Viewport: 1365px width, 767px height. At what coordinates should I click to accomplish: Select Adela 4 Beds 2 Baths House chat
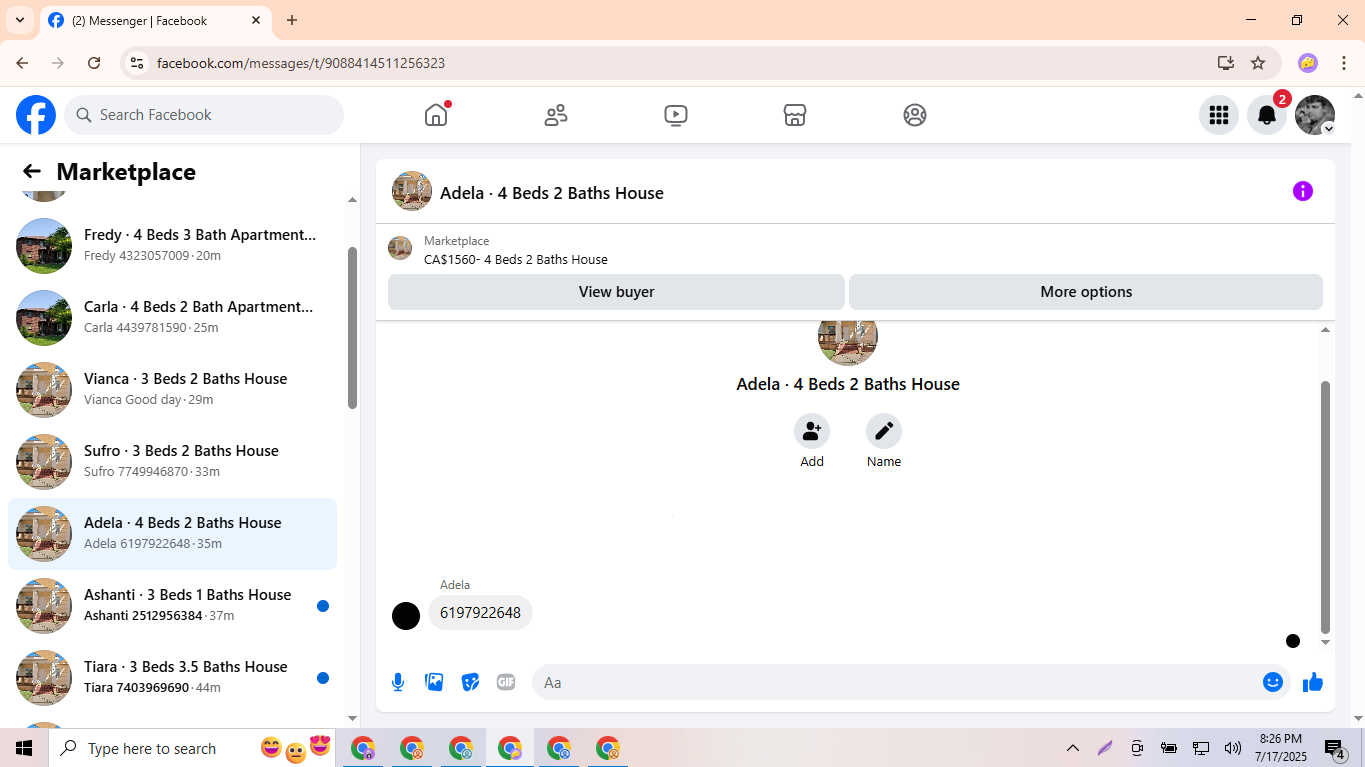pos(172,533)
